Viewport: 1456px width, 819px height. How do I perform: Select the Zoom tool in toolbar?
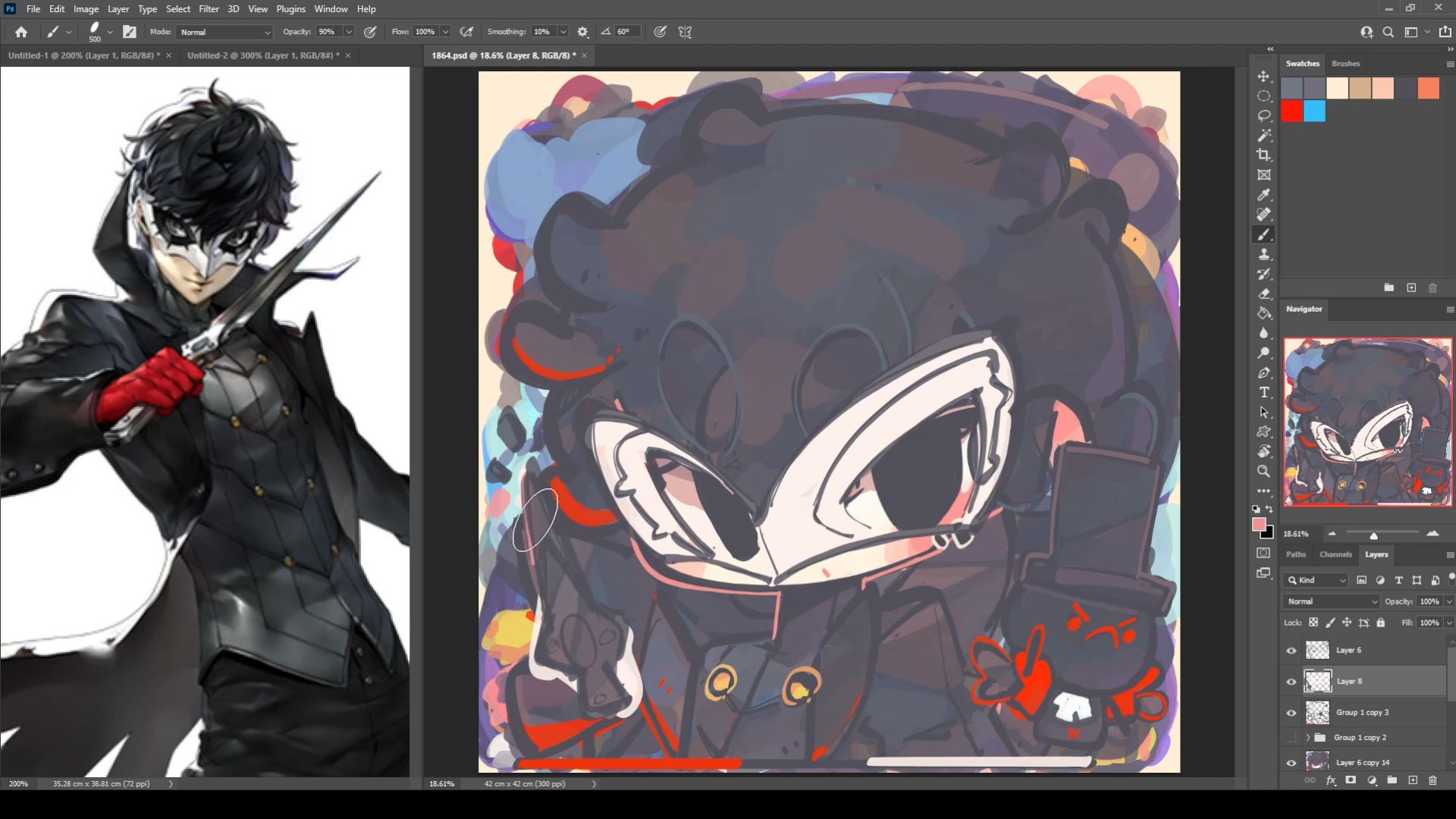coord(1263,471)
